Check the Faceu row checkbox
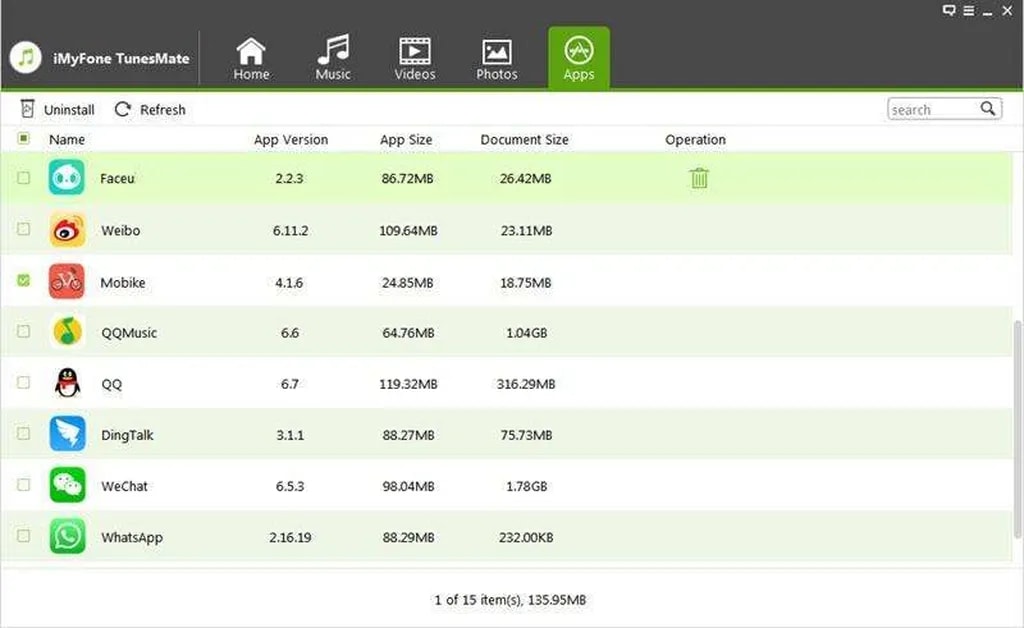 (24, 179)
